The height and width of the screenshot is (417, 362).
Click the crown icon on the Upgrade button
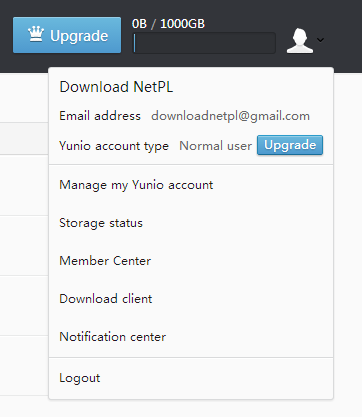[36, 35]
